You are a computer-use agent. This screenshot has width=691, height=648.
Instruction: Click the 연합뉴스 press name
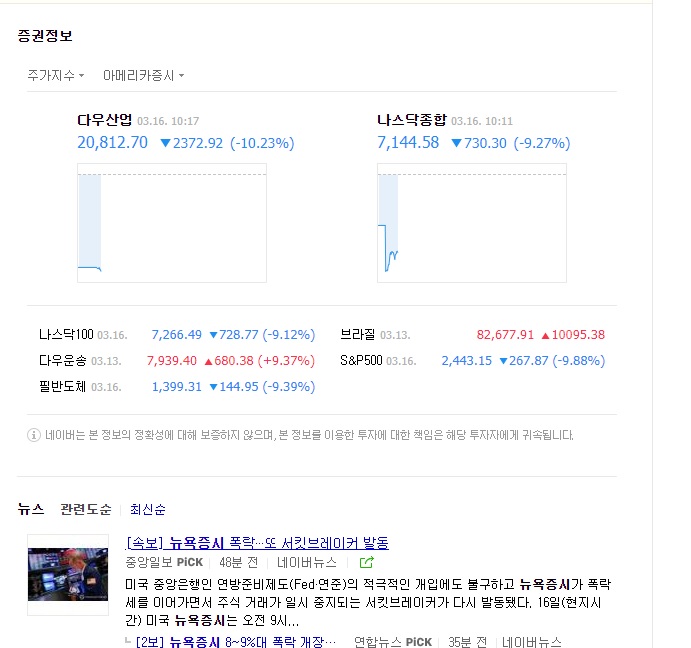click(x=378, y=641)
